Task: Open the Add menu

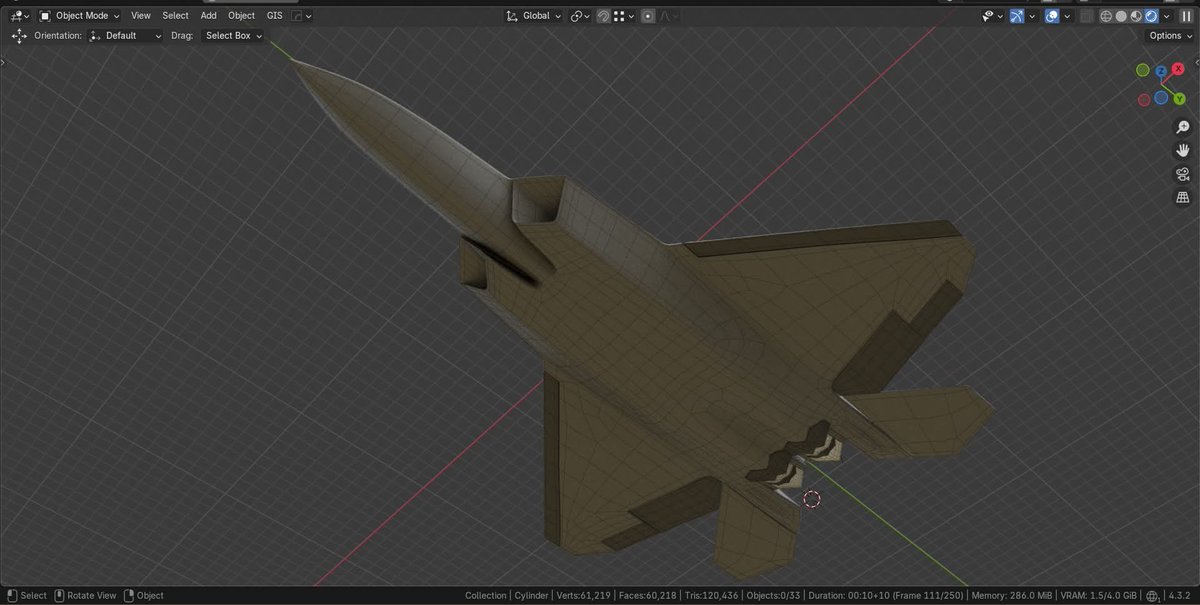Action: pyautogui.click(x=208, y=16)
